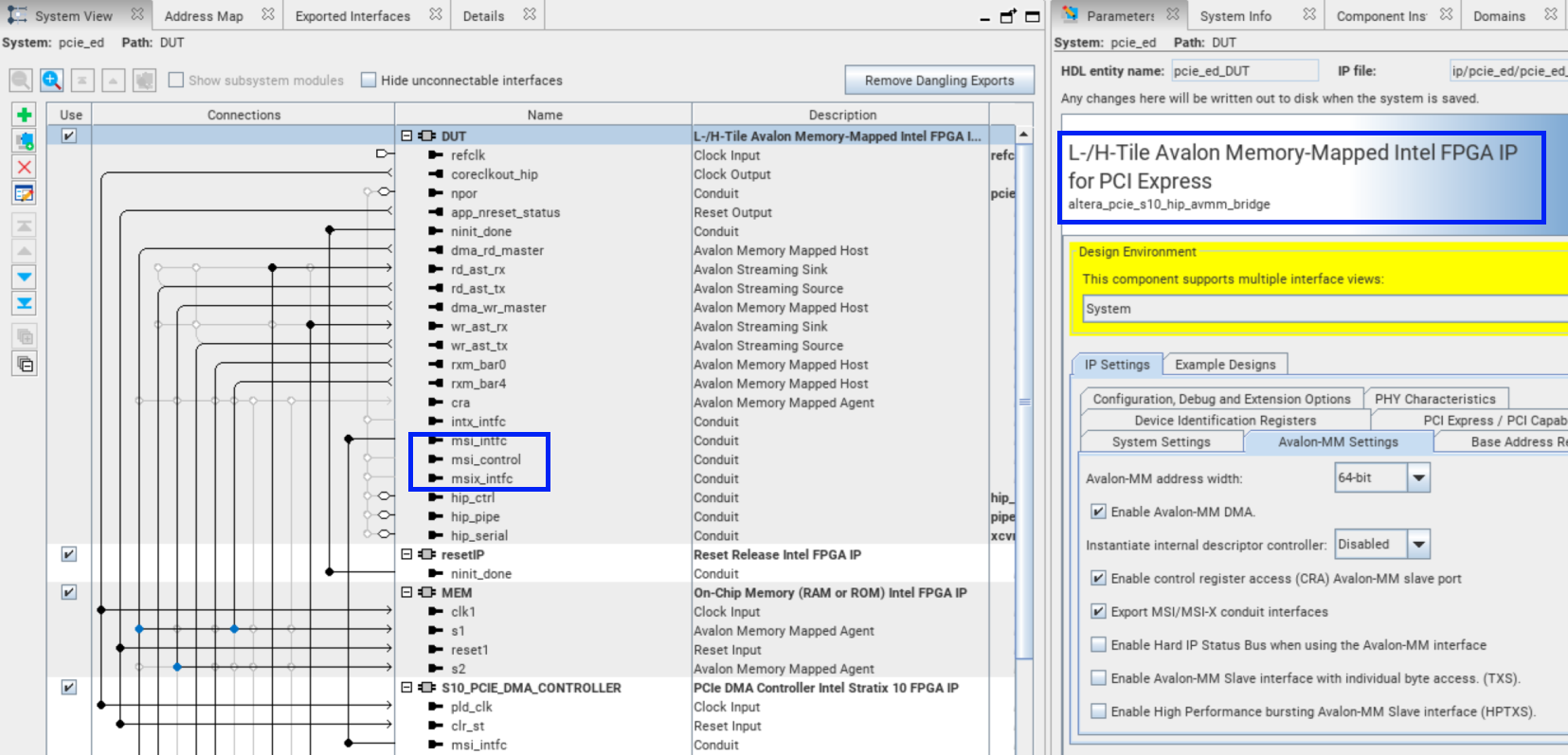Switch to the Address Map tab
The width and height of the screenshot is (1568, 755).
(204, 16)
